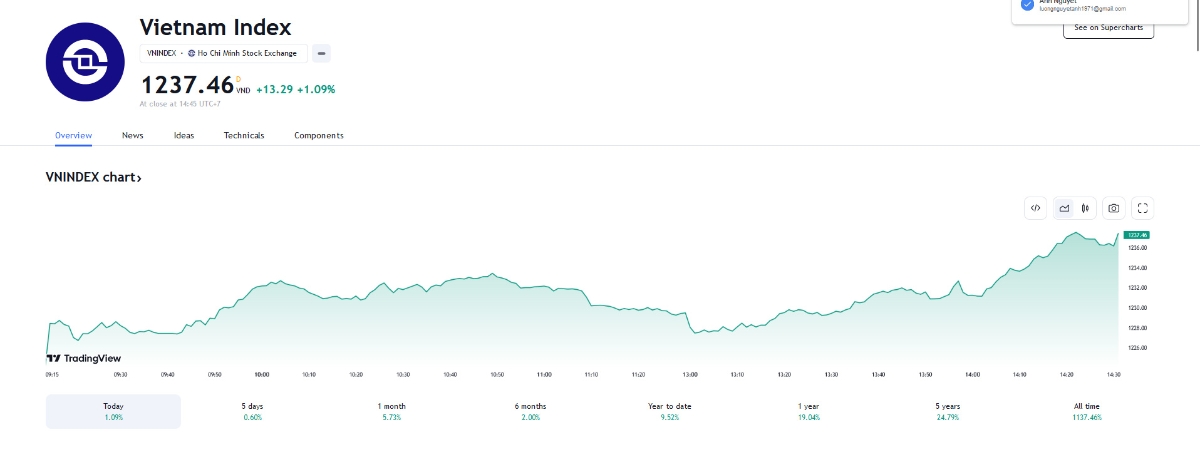Open VNINDEX Ho Chi Minh Stock Exchange selector
Screen dimensions: 1200x467
pos(222,53)
